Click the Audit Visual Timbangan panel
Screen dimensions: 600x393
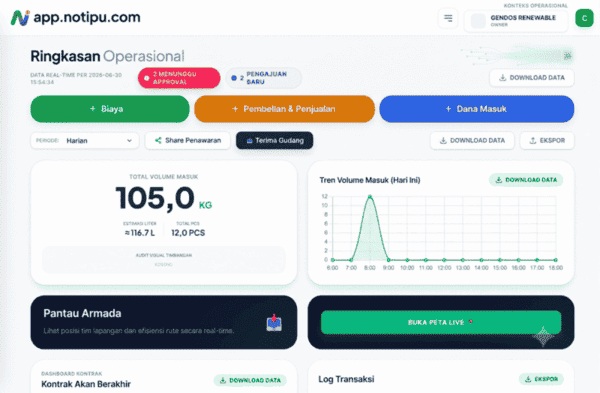(163, 259)
